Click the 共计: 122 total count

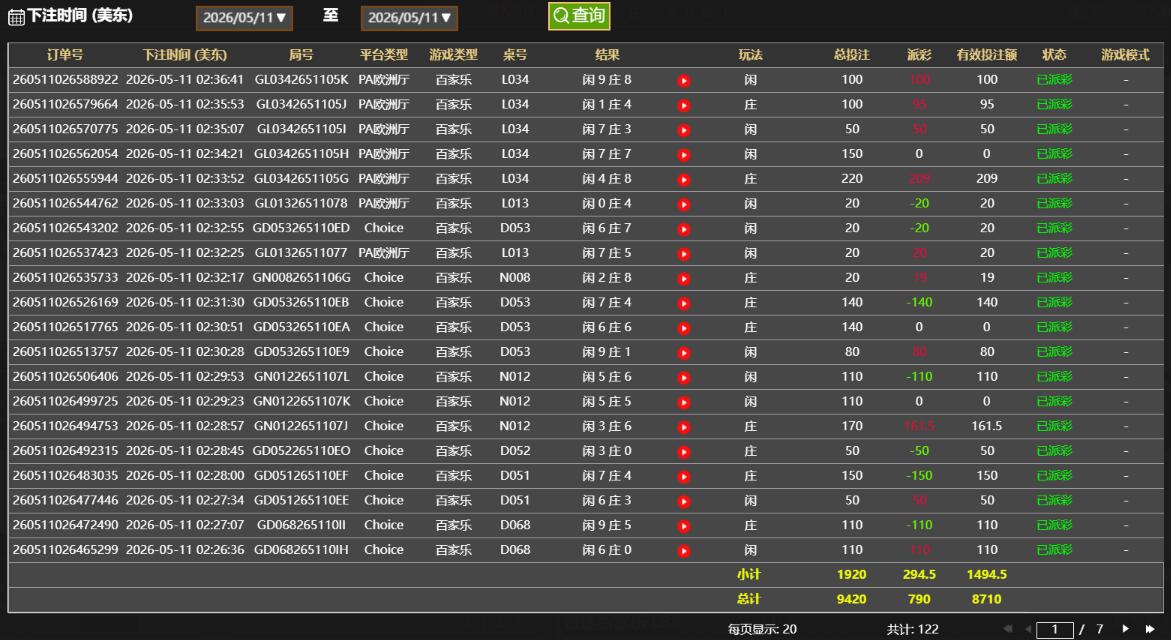[x=913, y=630]
